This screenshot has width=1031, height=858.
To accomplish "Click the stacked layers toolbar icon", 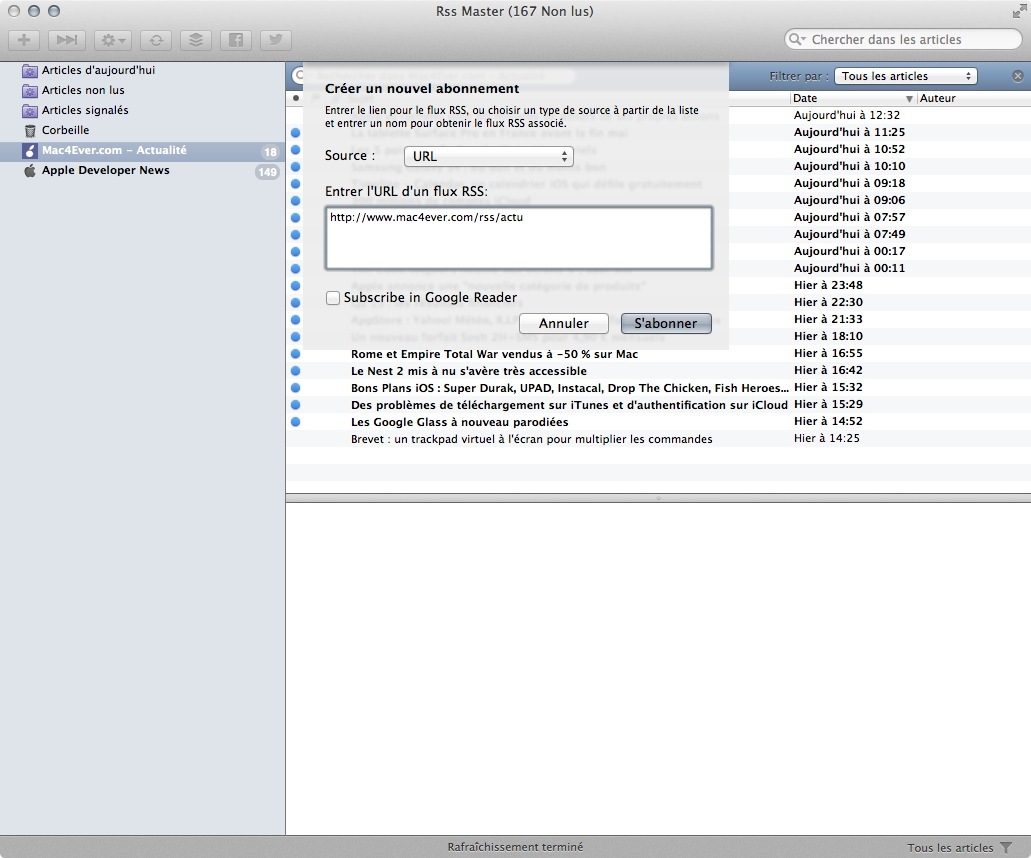I will coord(196,40).
